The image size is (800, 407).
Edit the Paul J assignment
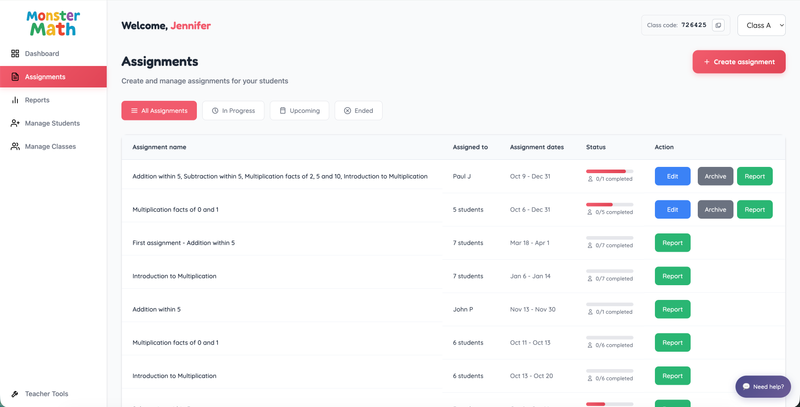pos(672,176)
